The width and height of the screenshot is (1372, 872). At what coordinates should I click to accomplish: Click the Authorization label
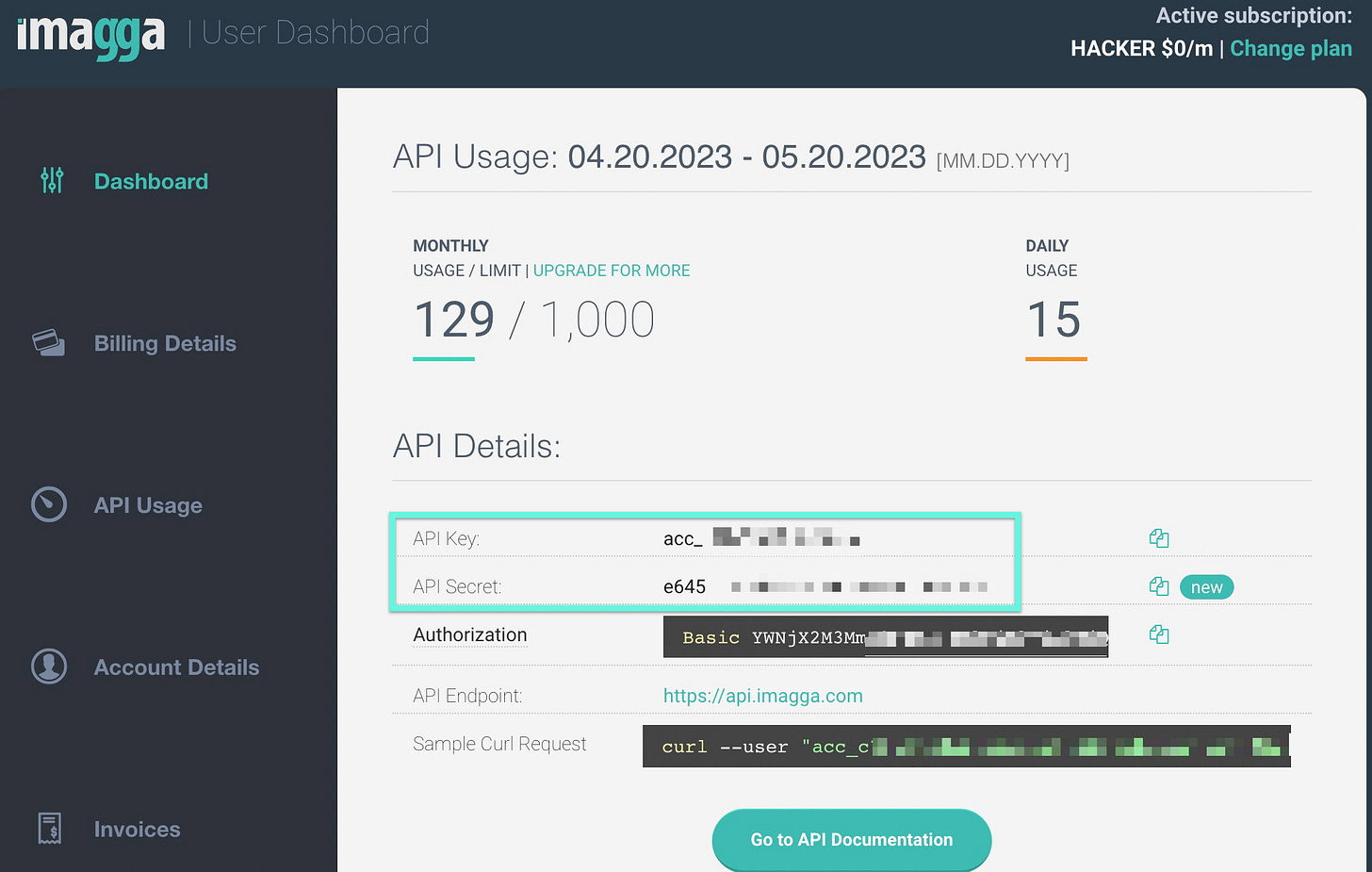pyautogui.click(x=469, y=634)
